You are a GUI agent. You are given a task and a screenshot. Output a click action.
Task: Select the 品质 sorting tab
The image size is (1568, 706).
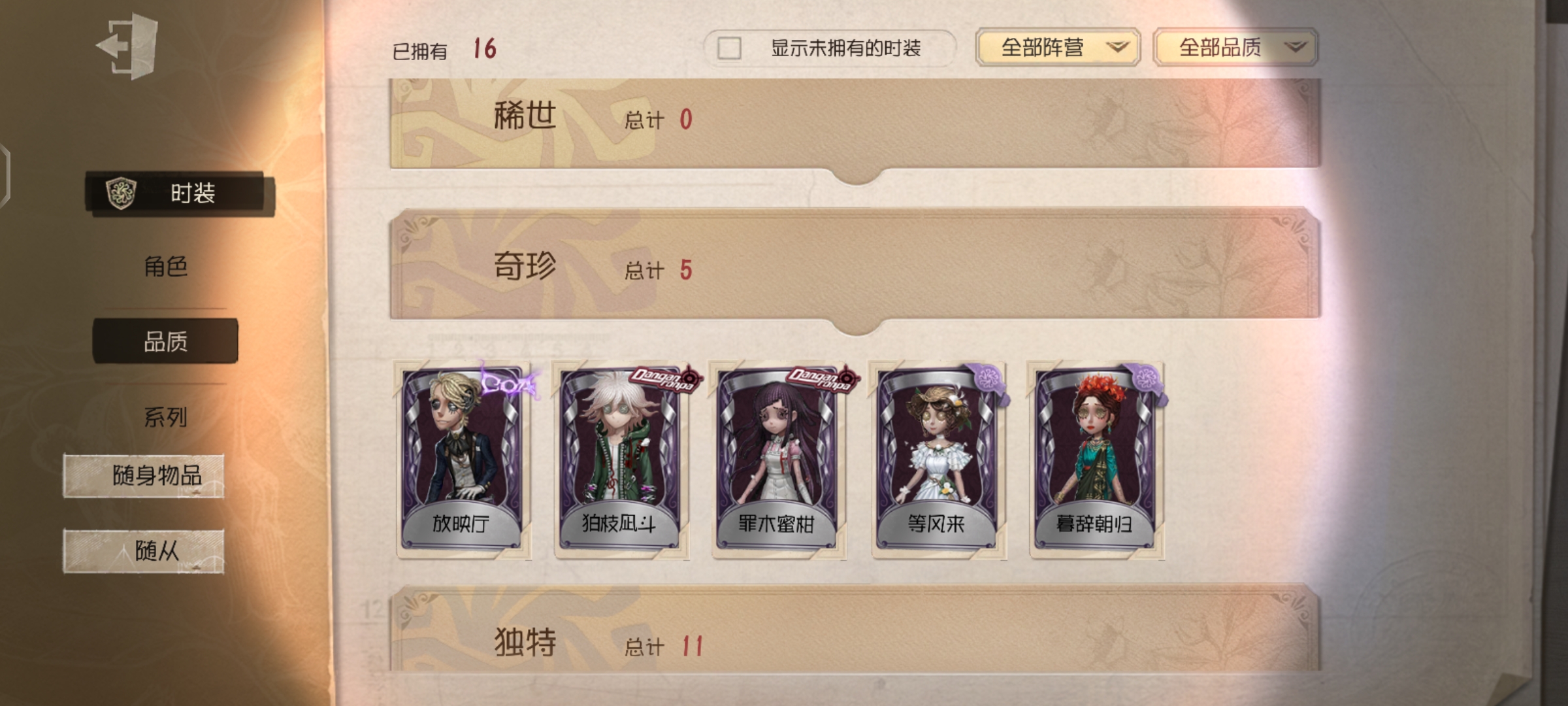click(x=165, y=341)
